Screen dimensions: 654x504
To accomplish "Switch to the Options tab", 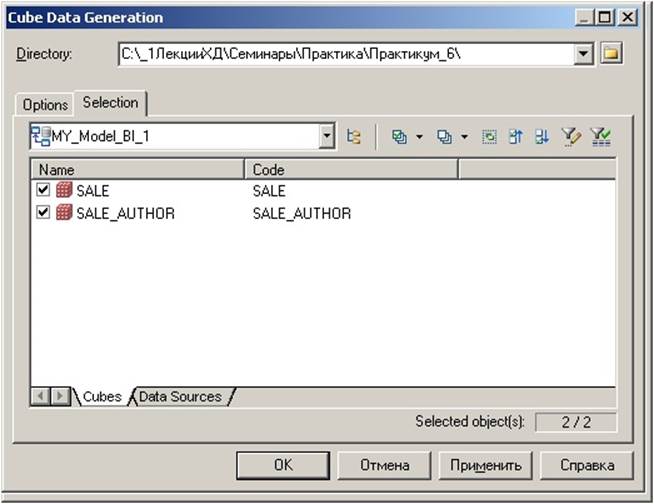I will [x=45, y=105].
